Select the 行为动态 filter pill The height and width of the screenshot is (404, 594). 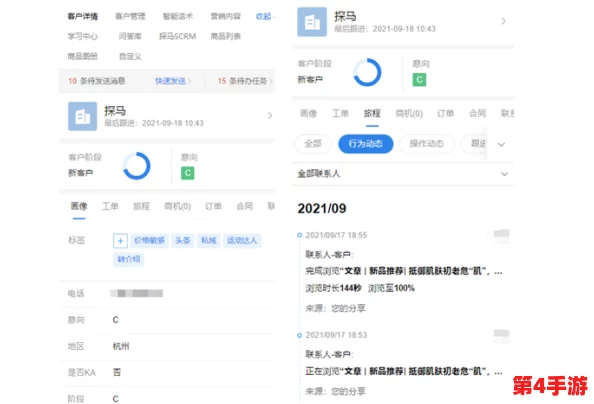366,144
